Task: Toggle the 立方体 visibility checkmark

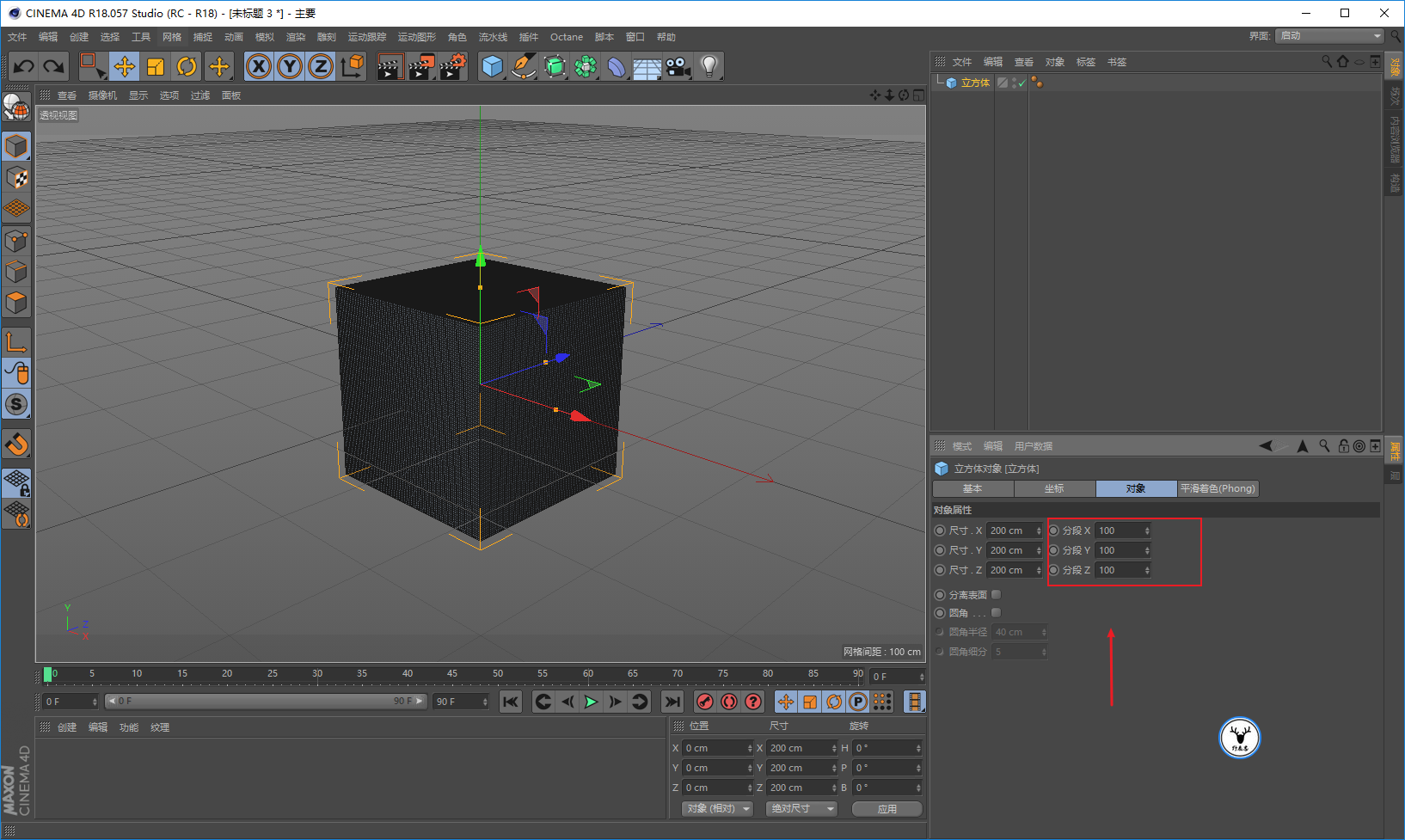Action: point(1022,83)
